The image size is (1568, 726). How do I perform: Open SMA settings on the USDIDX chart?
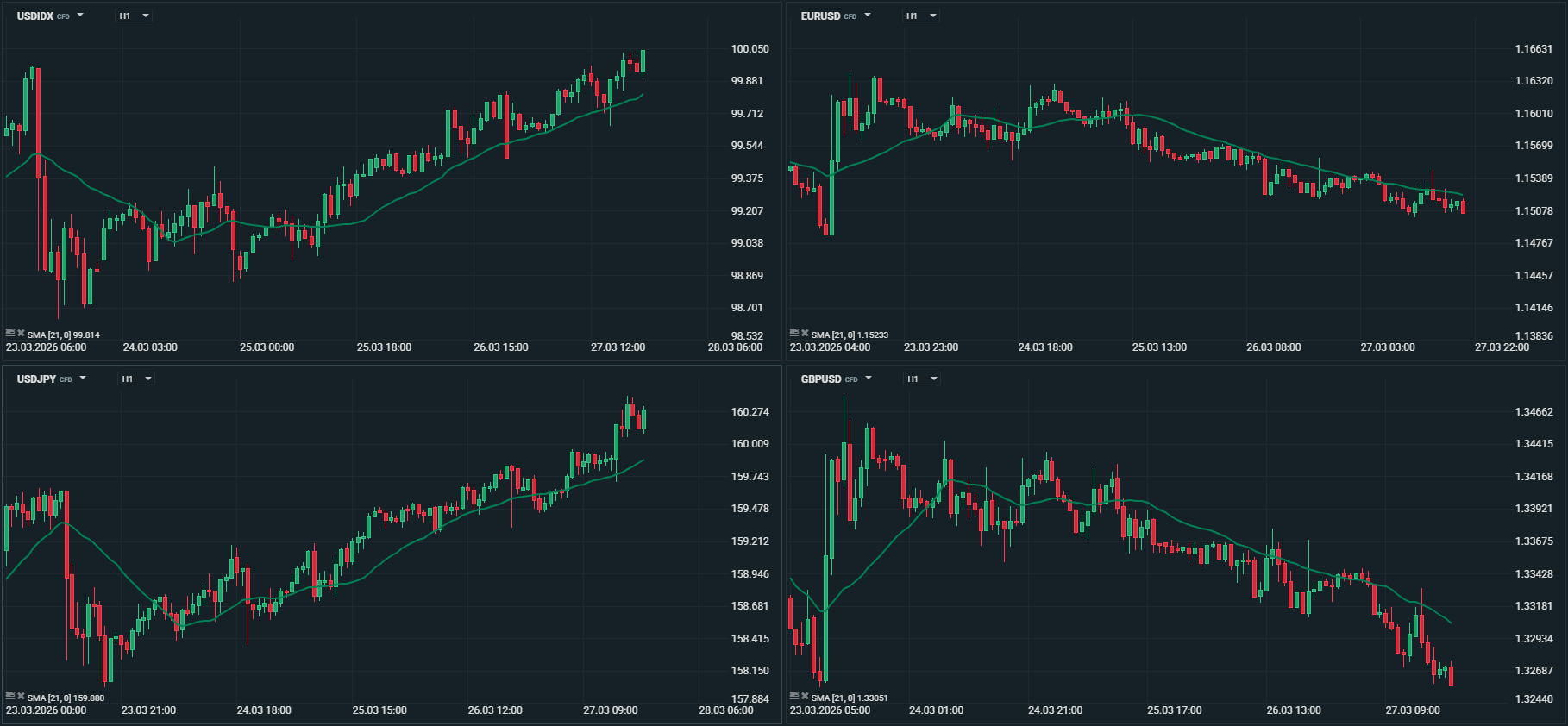click(10, 333)
